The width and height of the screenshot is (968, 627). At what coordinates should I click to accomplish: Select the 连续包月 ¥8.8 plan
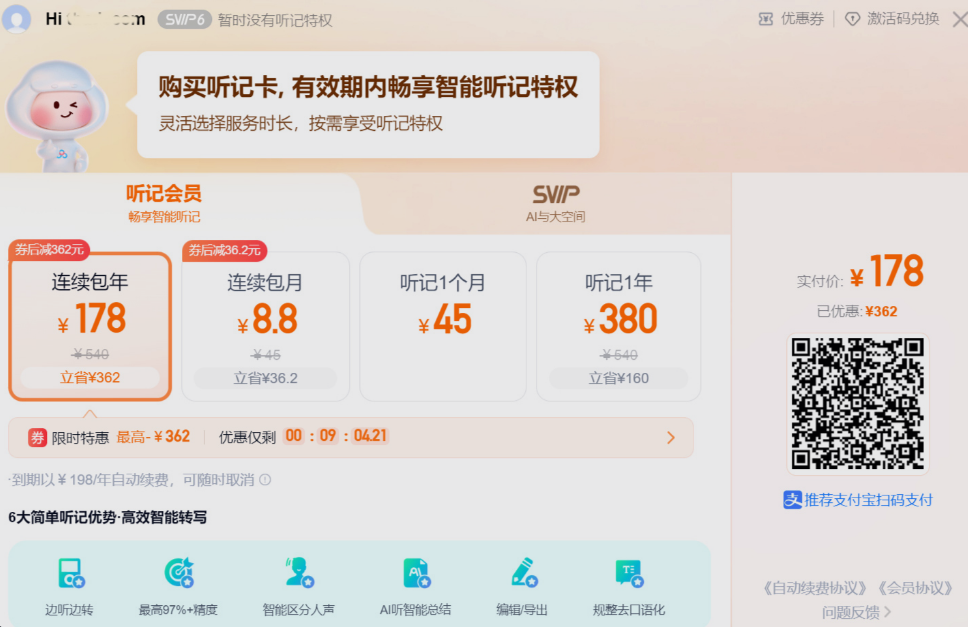(x=265, y=326)
